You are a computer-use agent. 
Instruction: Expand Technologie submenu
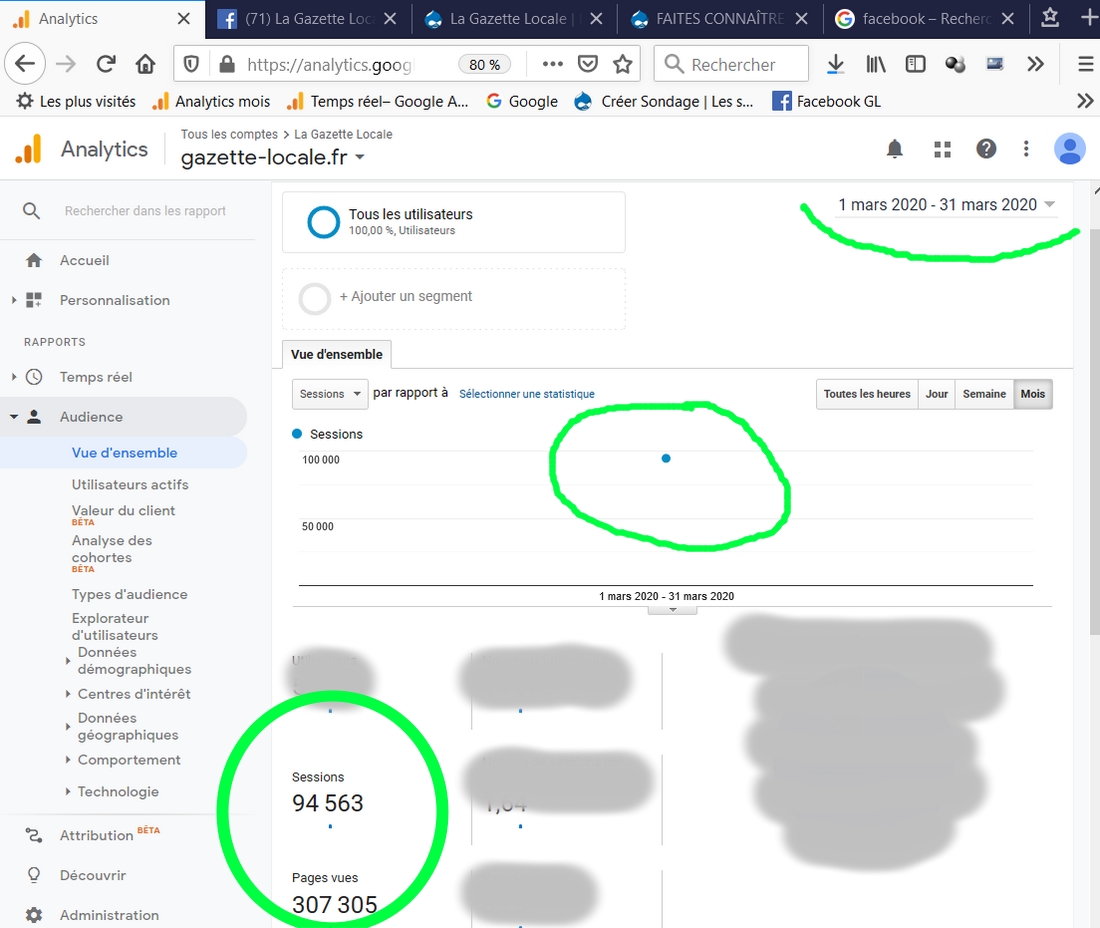pyautogui.click(x=67, y=791)
